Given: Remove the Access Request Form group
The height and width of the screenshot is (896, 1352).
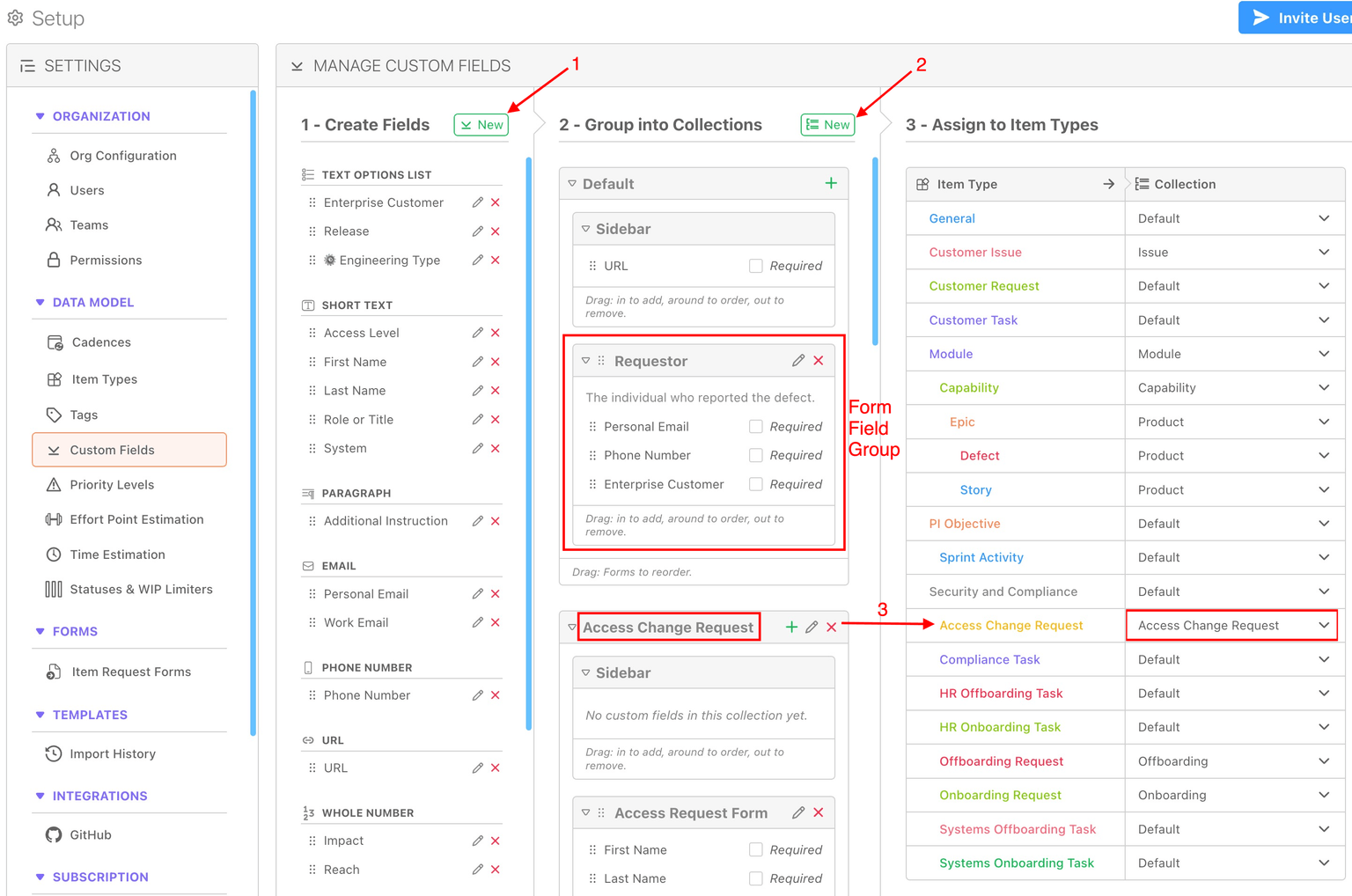Looking at the screenshot, I should [819, 812].
